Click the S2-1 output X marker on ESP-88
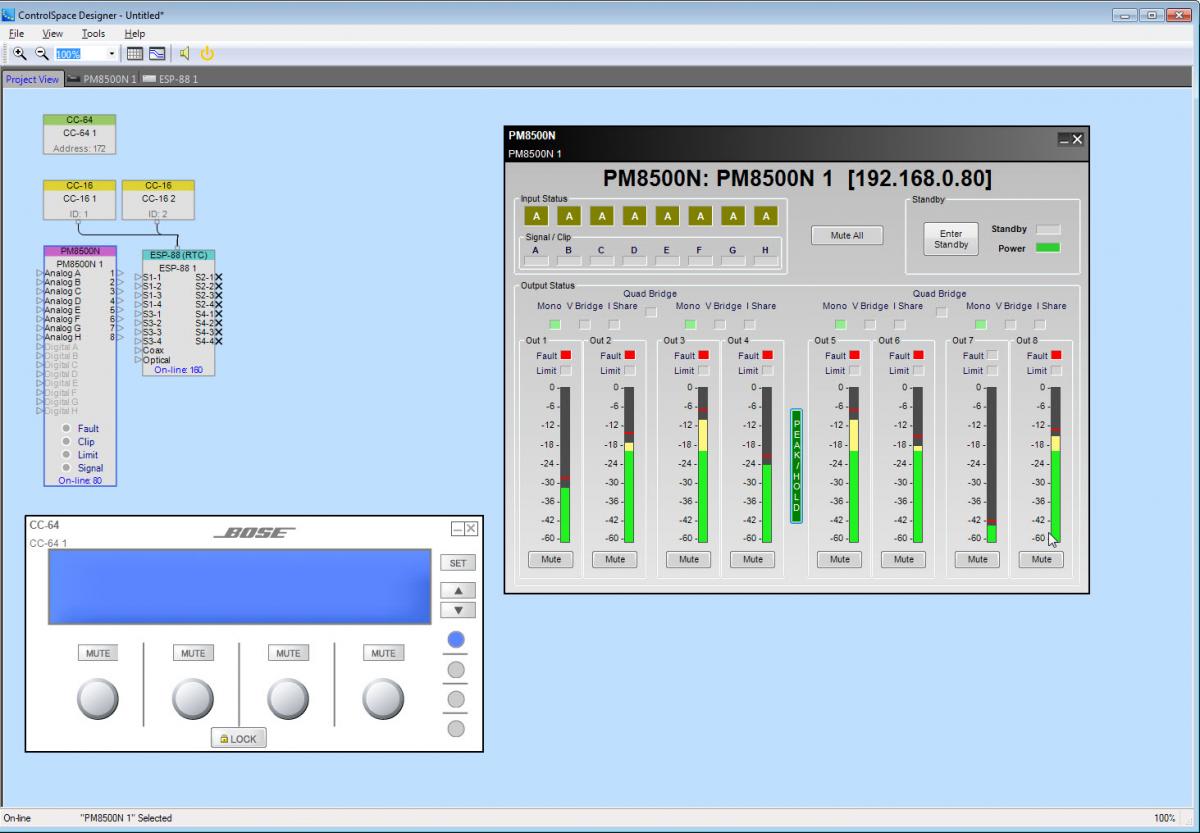The height and width of the screenshot is (833, 1200). coord(218,277)
